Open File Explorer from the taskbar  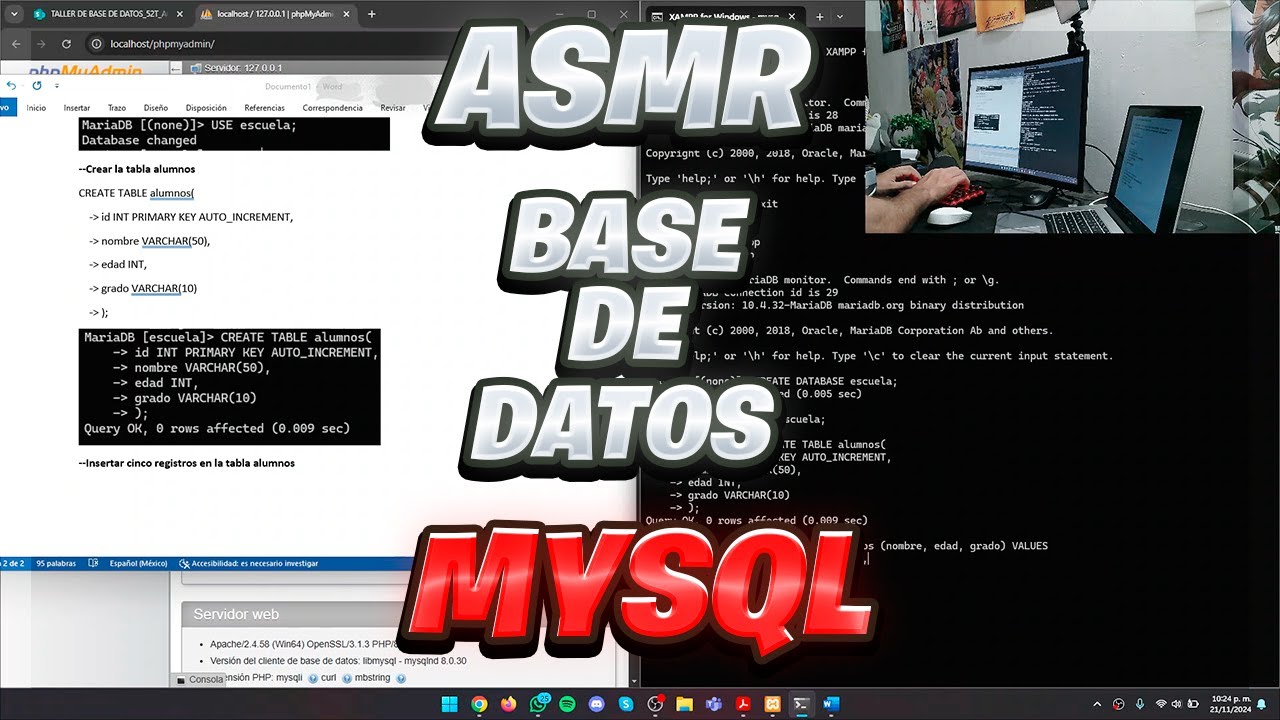tap(685, 704)
